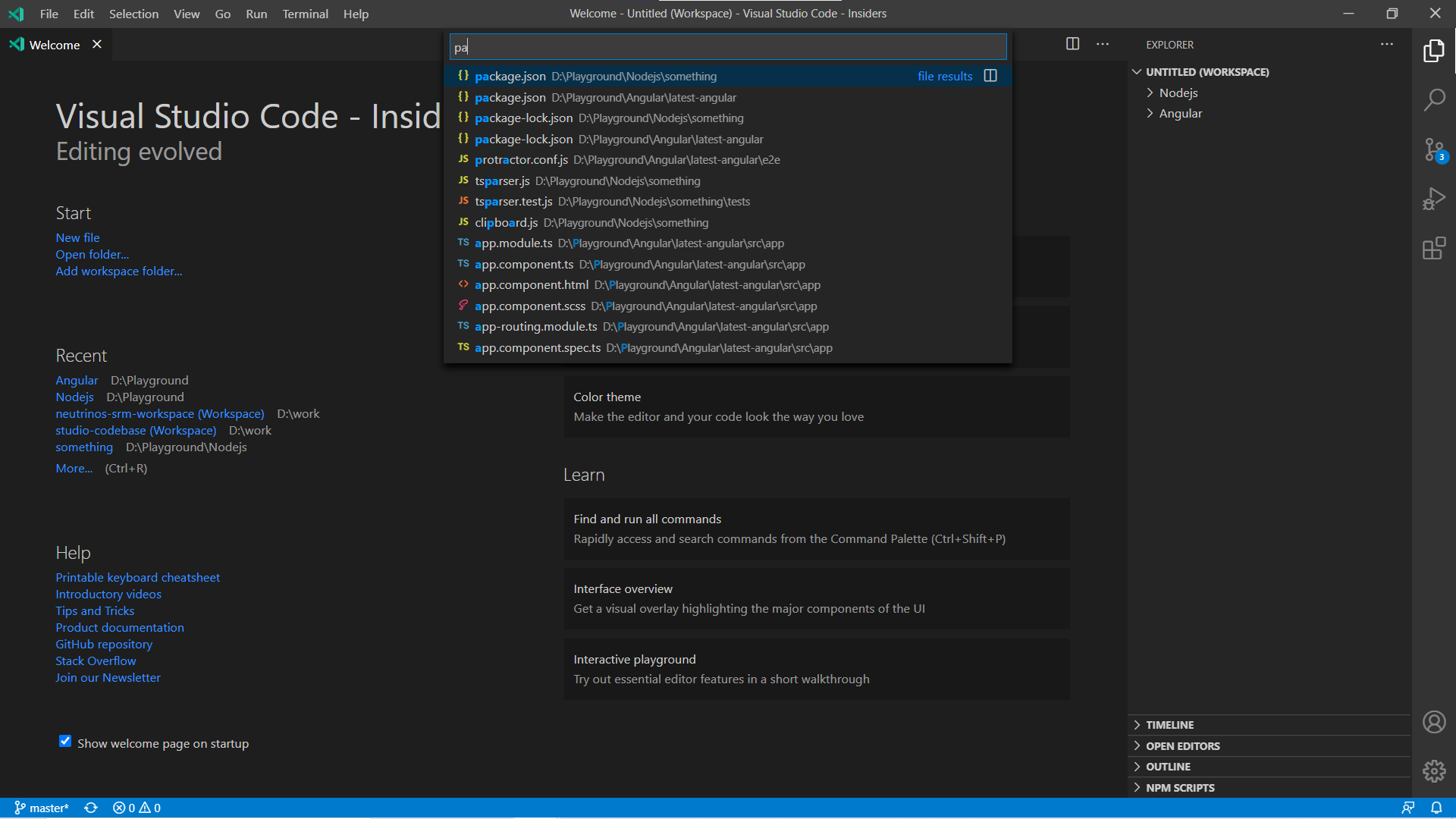
Task: Expand the Timeline section
Action: (x=1169, y=725)
